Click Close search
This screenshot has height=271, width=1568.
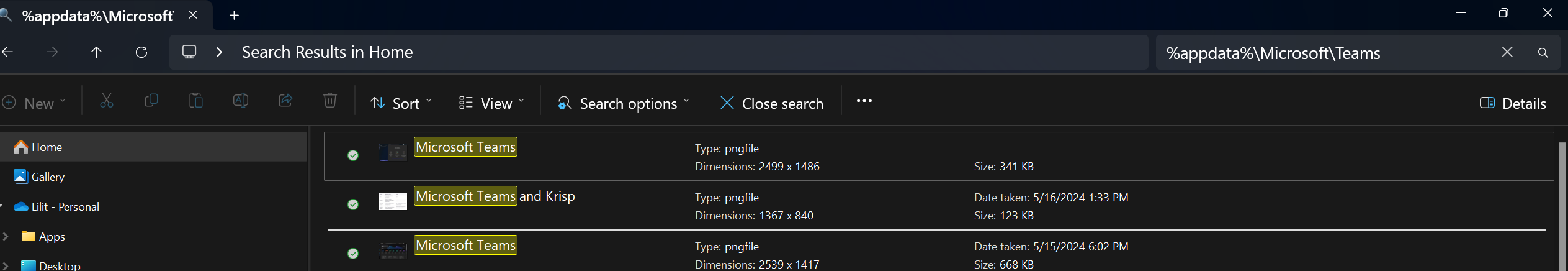click(x=771, y=103)
